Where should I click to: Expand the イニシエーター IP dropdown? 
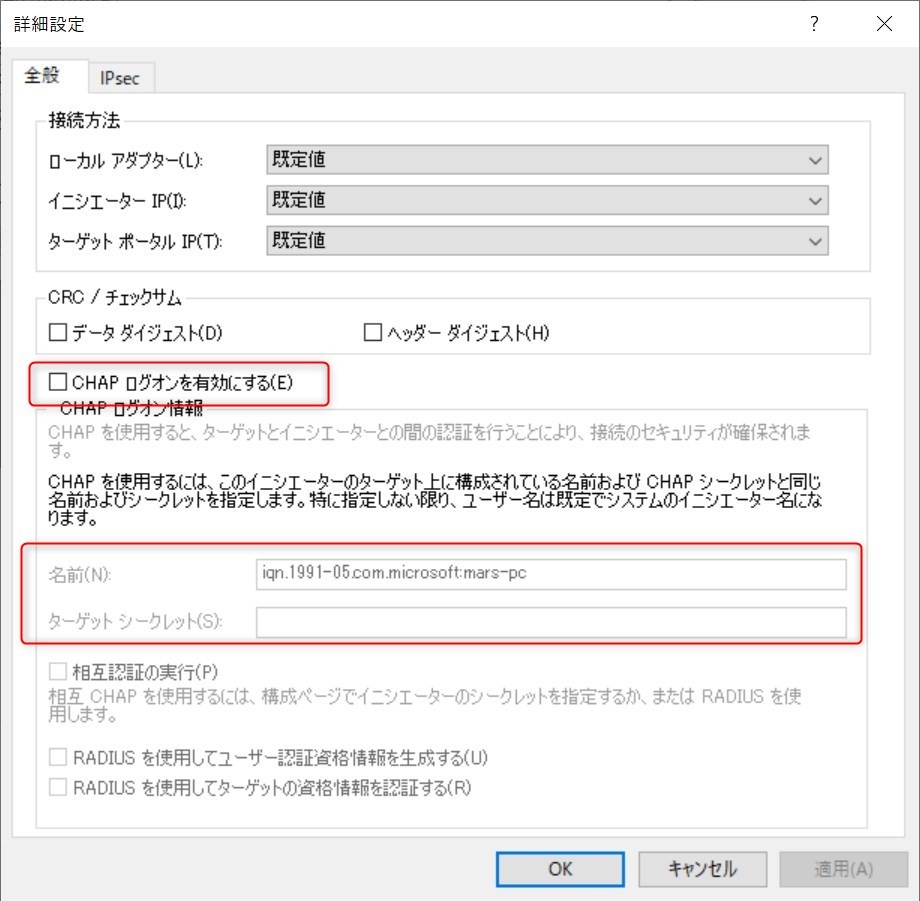(x=547, y=200)
